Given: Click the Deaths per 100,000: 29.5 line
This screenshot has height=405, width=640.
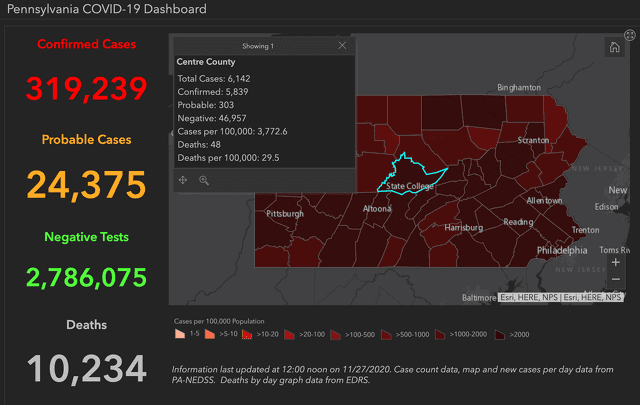Looking at the screenshot, I should [x=228, y=158].
